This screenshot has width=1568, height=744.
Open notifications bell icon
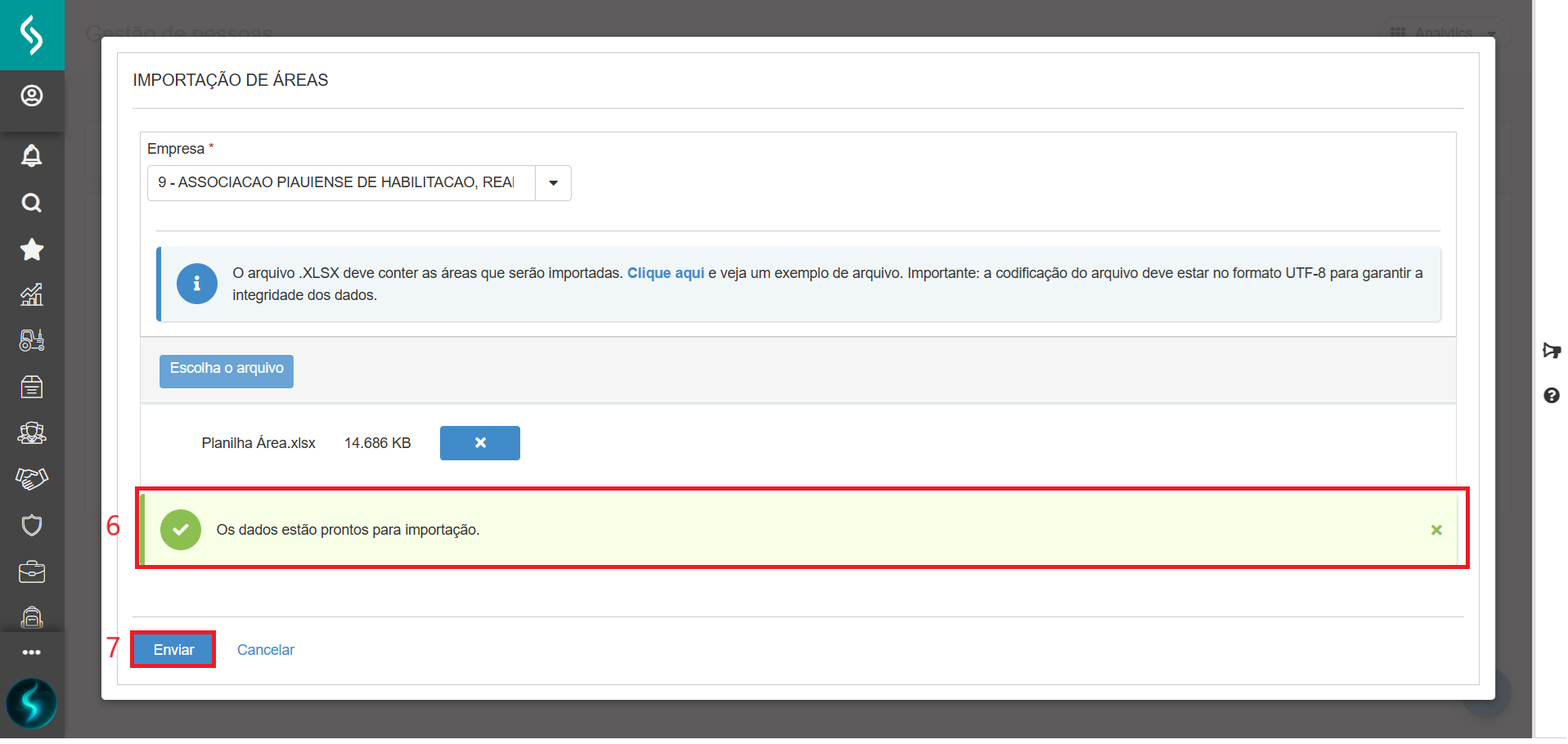32,155
